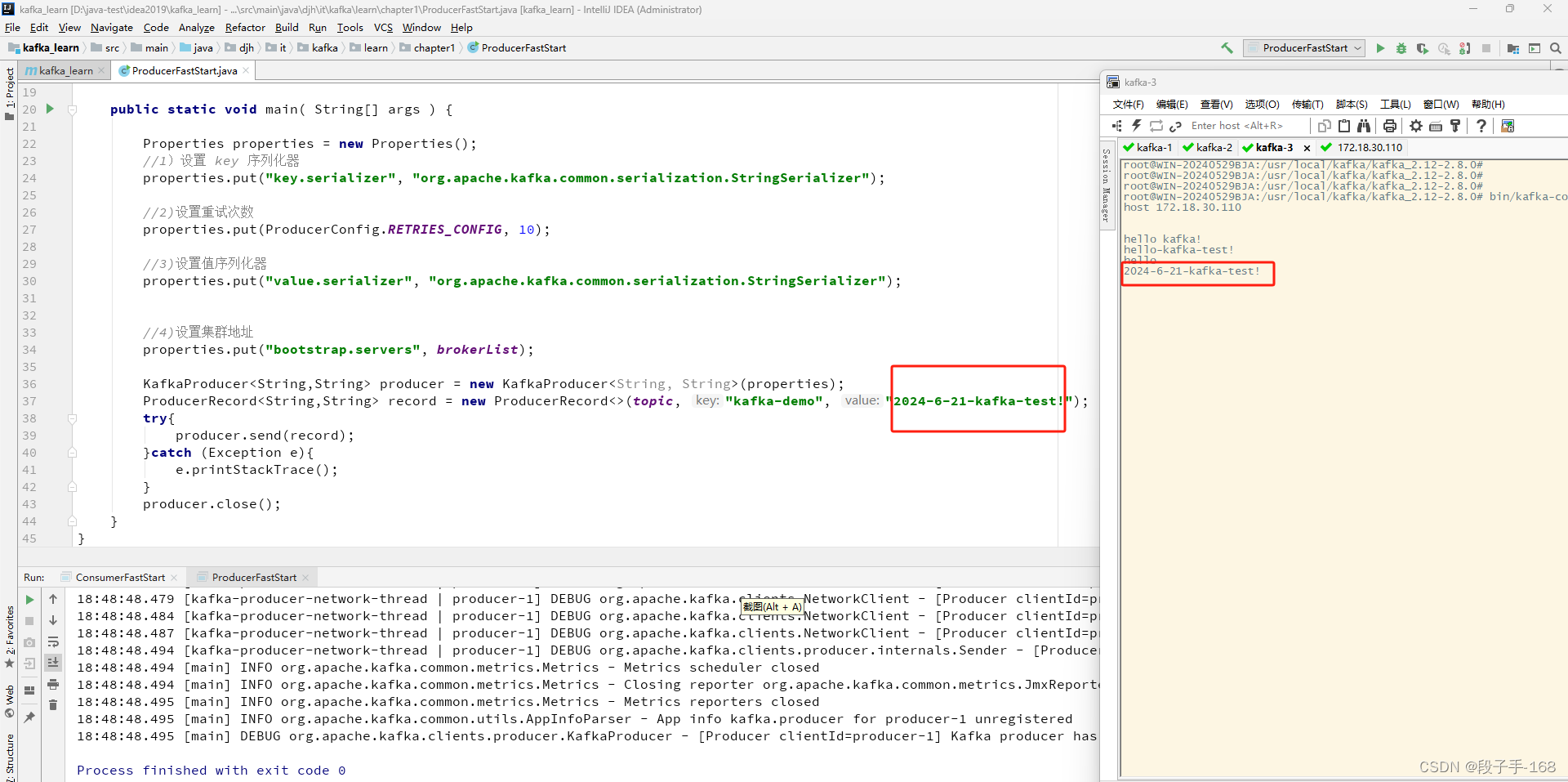
Task: Click the find binoculars icon in SecureCRT
Action: (1364, 126)
